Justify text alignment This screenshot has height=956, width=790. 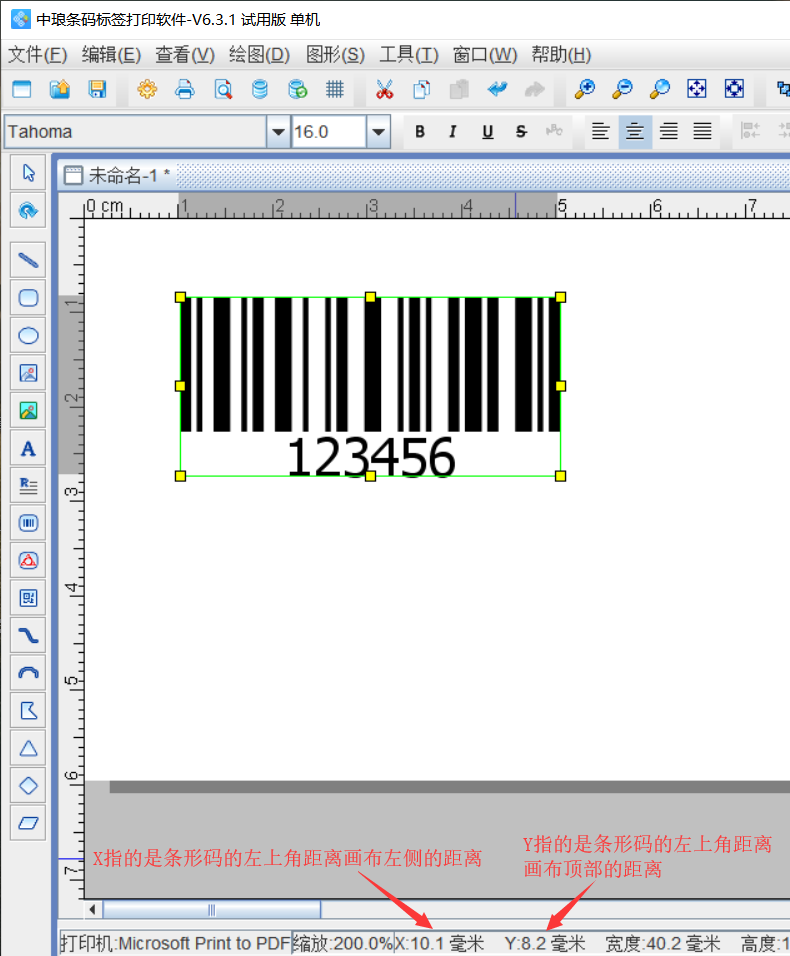[702, 131]
